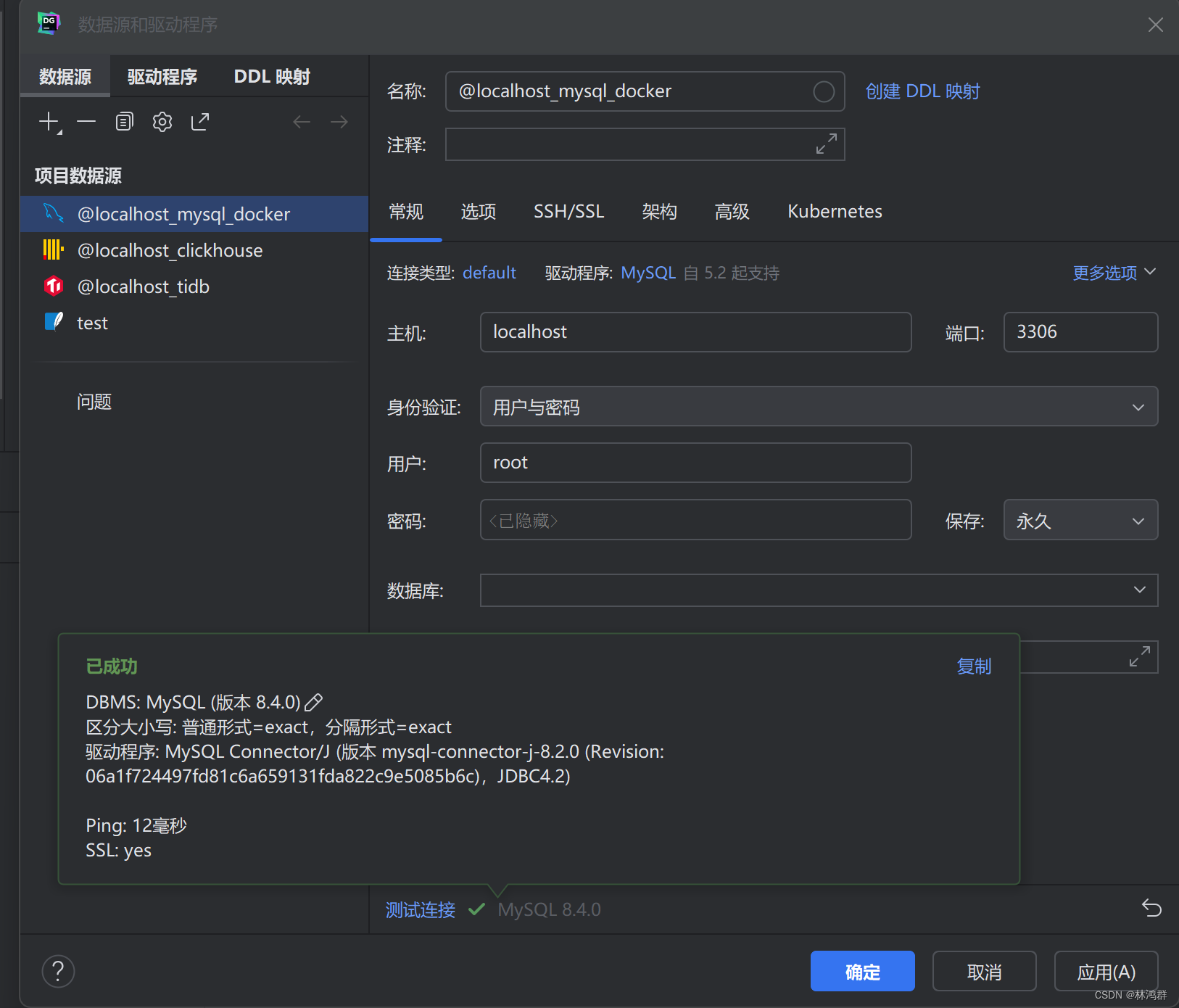Screen dimensions: 1179x1008
Task: Open help with question mark icon
Action: click(59, 971)
